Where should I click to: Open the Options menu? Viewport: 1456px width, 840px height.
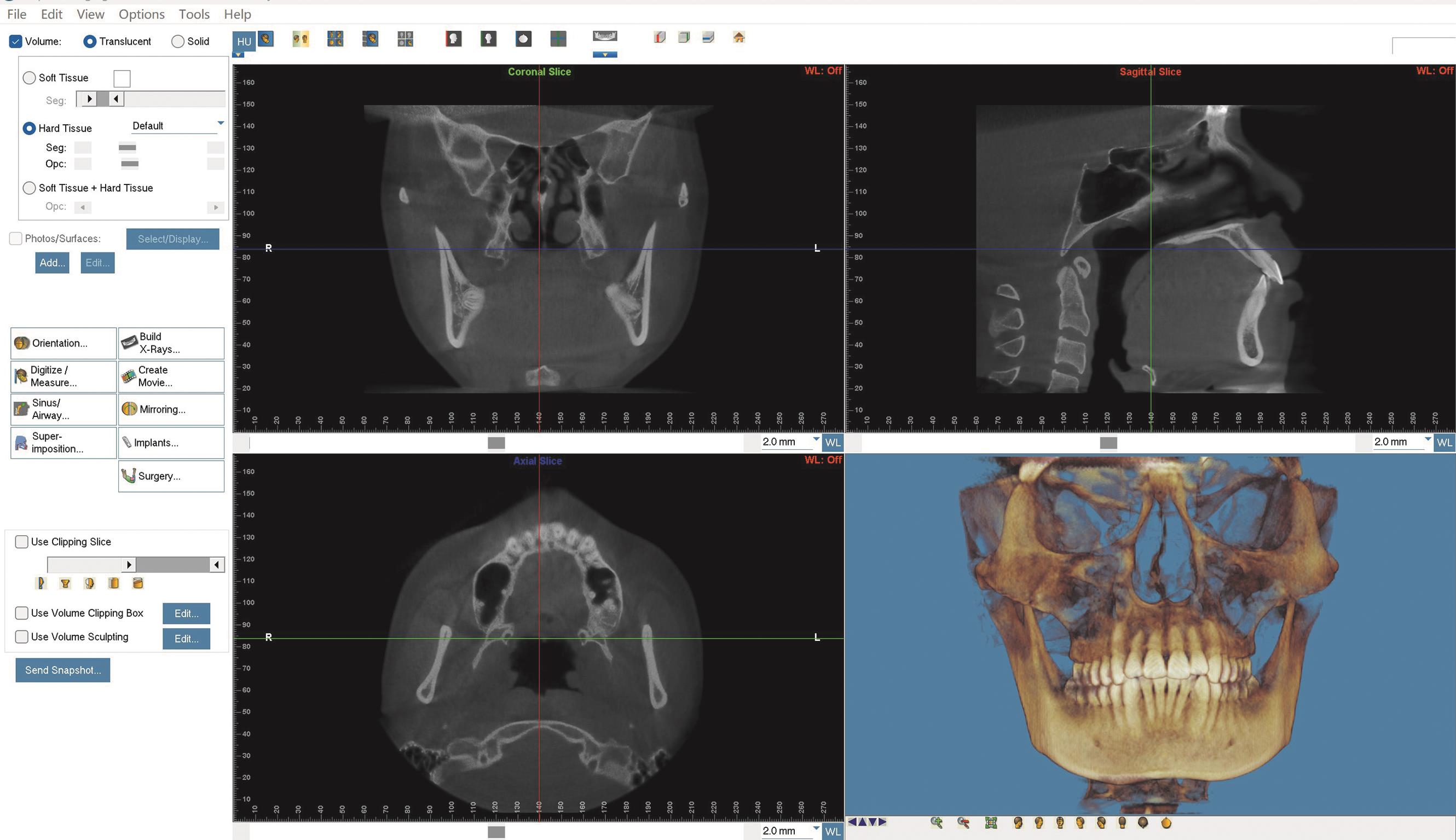click(141, 14)
